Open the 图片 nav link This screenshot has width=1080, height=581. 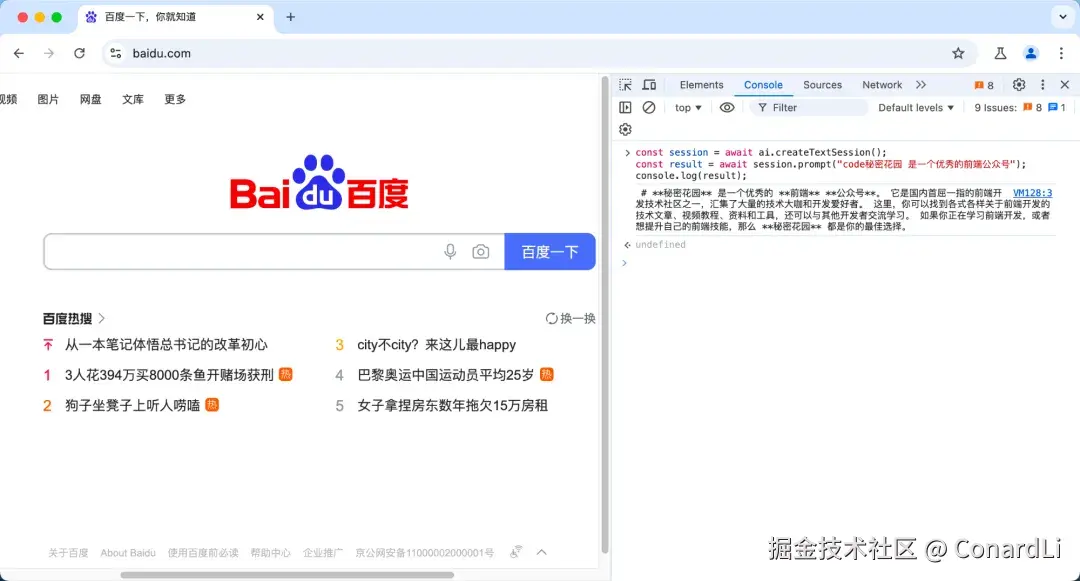(48, 99)
